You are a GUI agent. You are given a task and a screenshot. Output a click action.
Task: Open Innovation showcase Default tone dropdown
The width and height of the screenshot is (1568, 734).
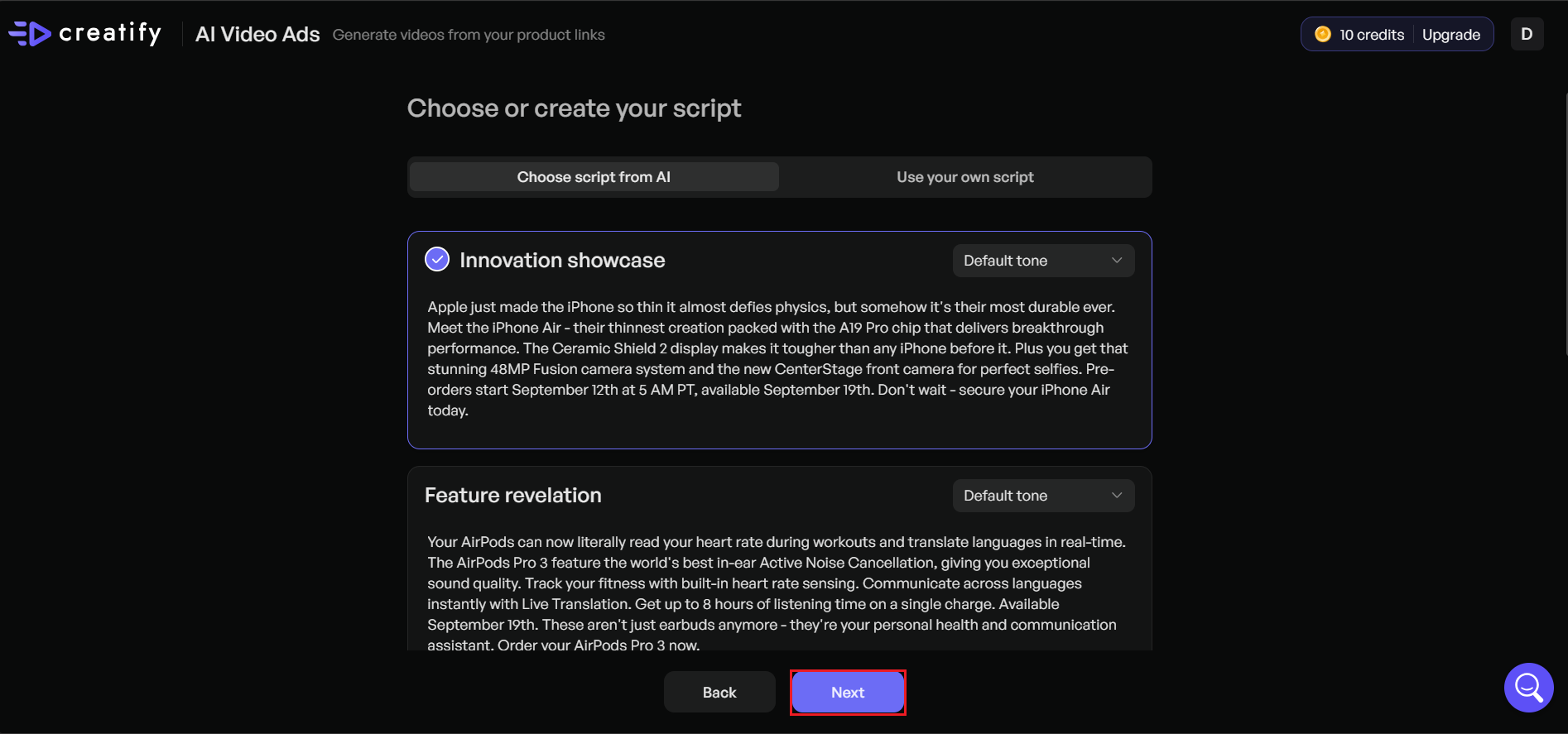[1042, 261]
